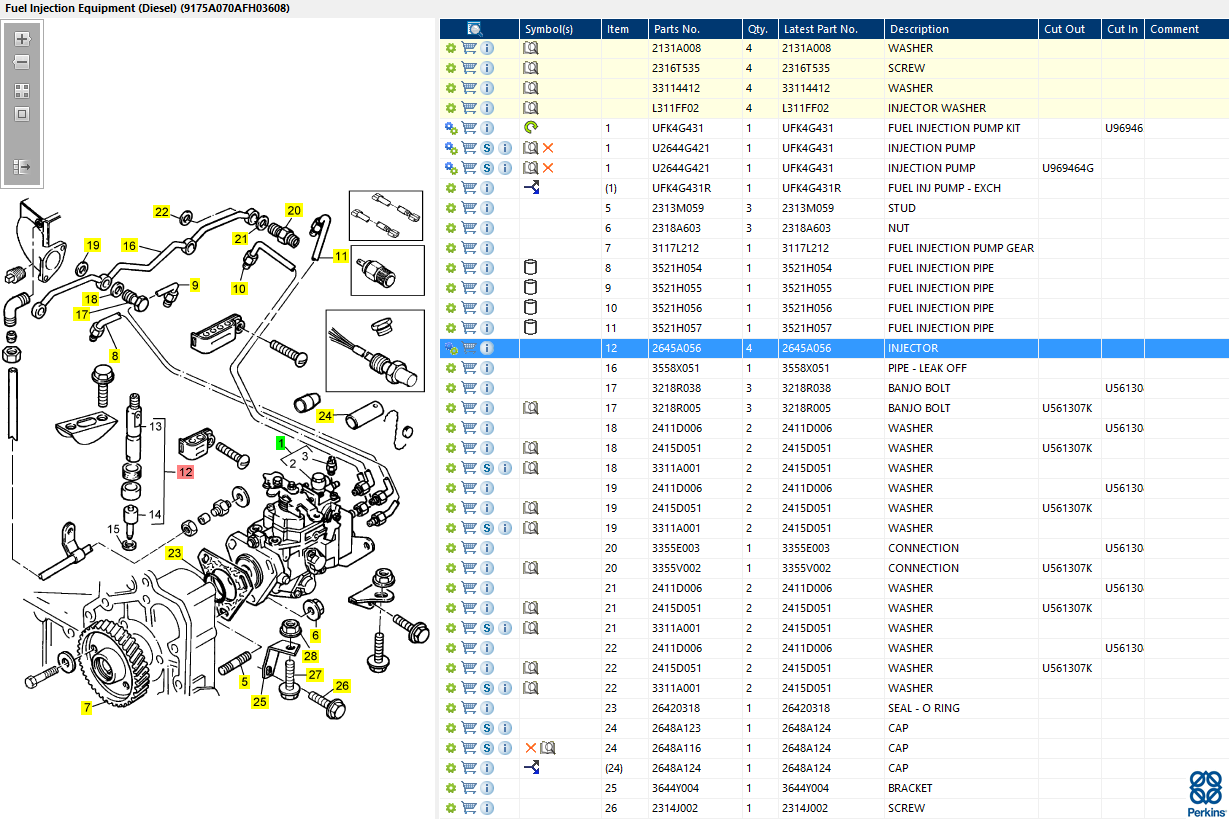Click green rotate symbol for FUEL INJECTION PUMP KIT
The image size is (1229, 819).
pos(531,128)
